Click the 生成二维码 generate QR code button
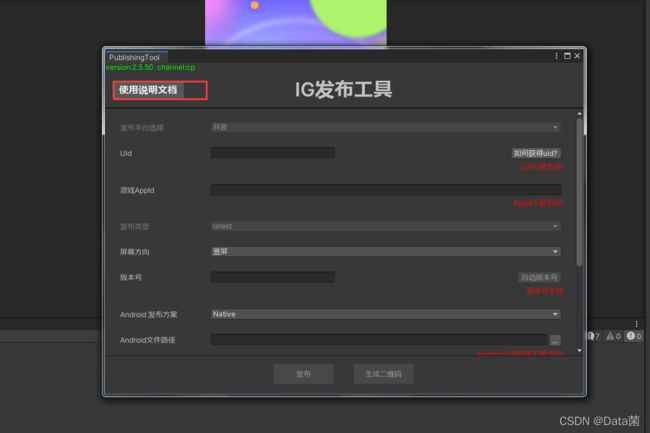This screenshot has width=650, height=433. point(383,374)
